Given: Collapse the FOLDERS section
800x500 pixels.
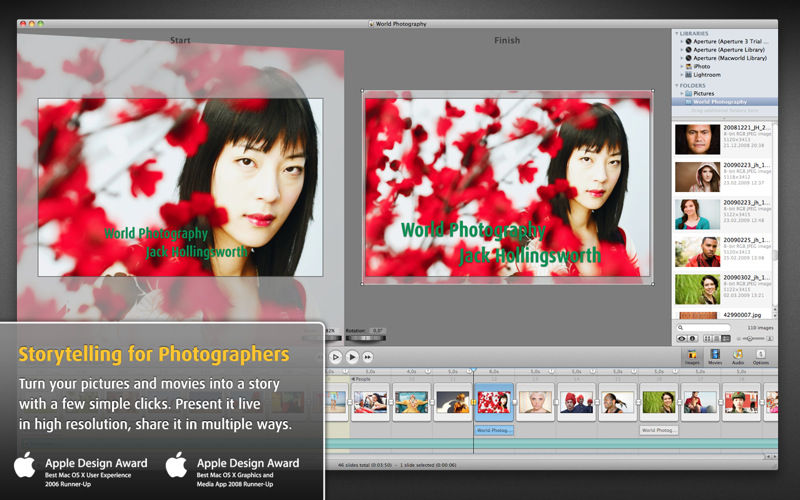Looking at the screenshot, I should tap(677, 85).
